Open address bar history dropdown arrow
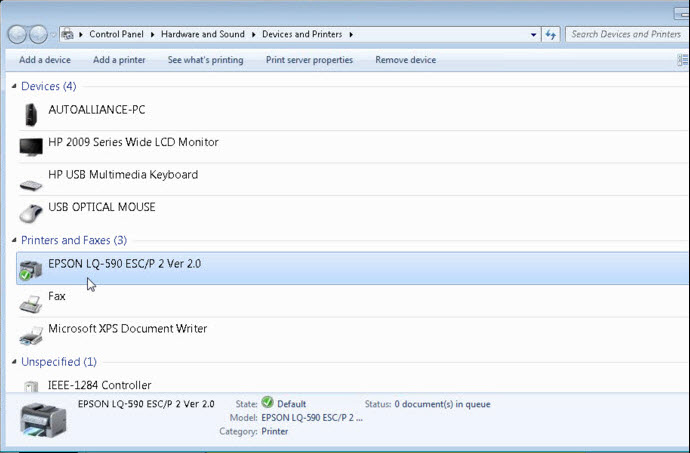The height and width of the screenshot is (453, 690). click(531, 34)
